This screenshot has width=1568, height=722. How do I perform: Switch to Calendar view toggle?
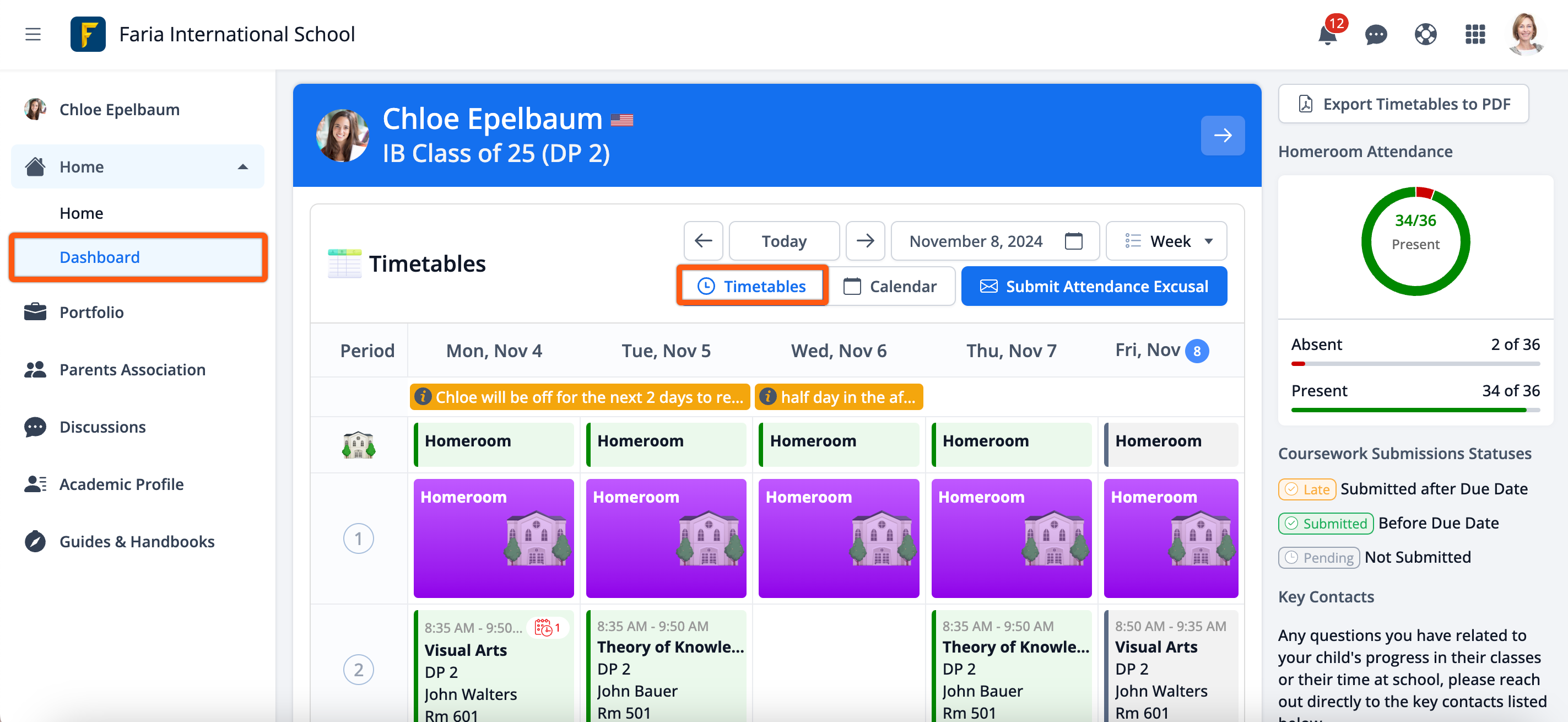point(890,286)
